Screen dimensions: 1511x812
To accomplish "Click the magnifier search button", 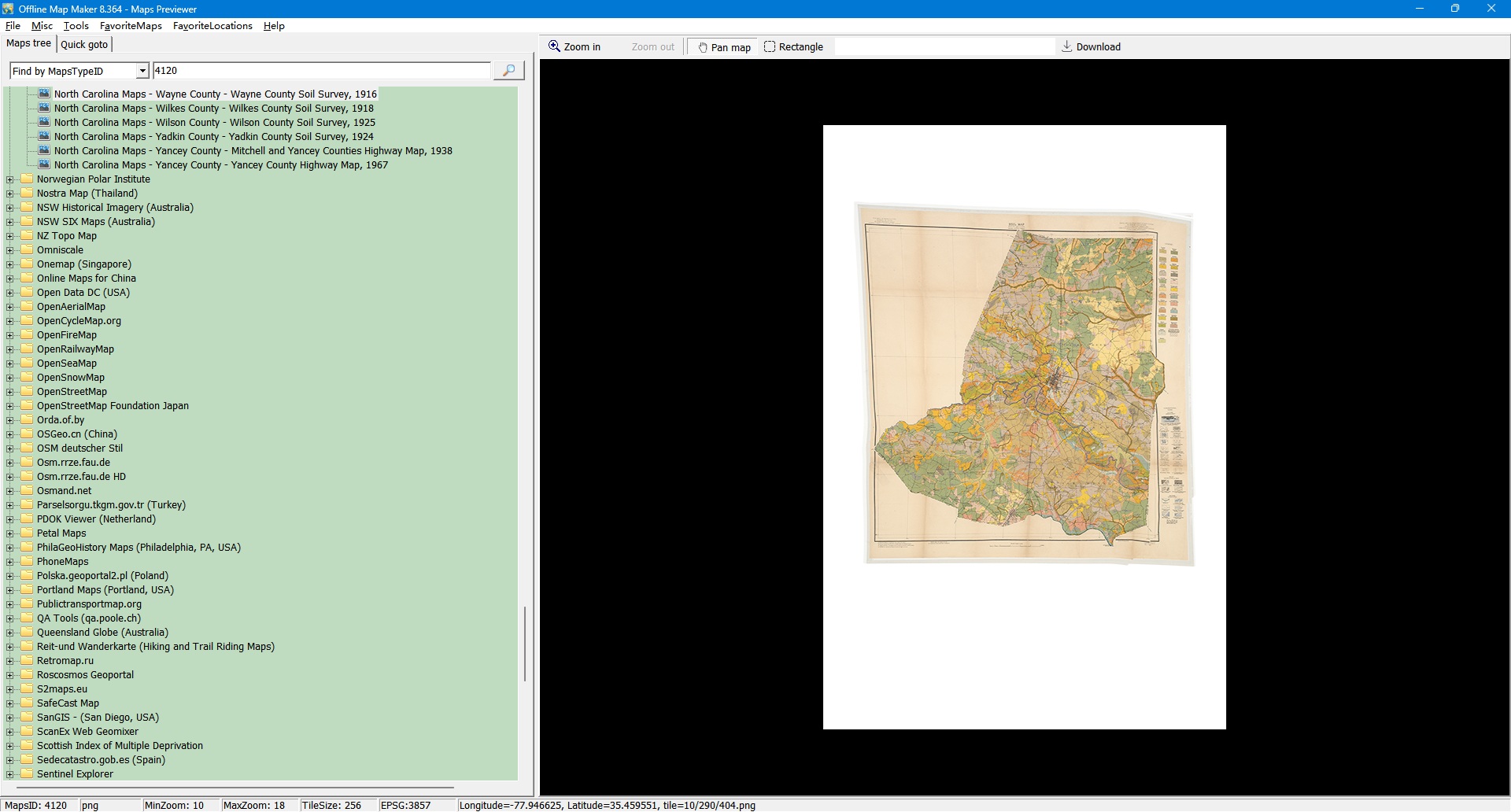I will [508, 71].
